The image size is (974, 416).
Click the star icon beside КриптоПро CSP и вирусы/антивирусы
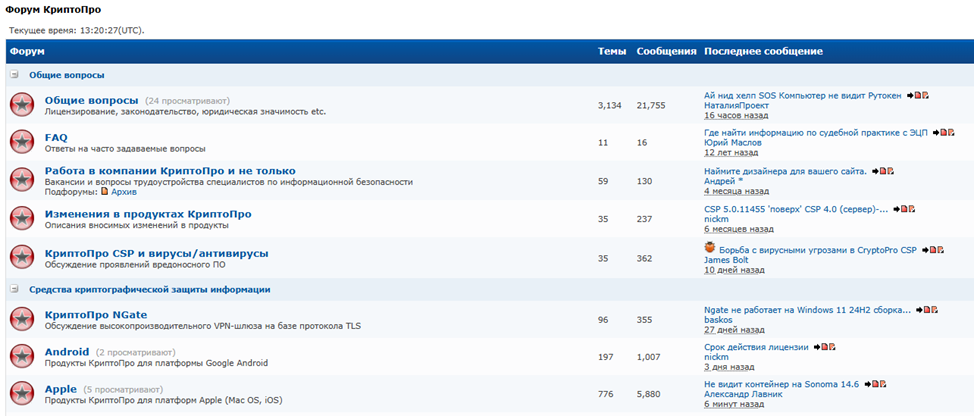22,257
